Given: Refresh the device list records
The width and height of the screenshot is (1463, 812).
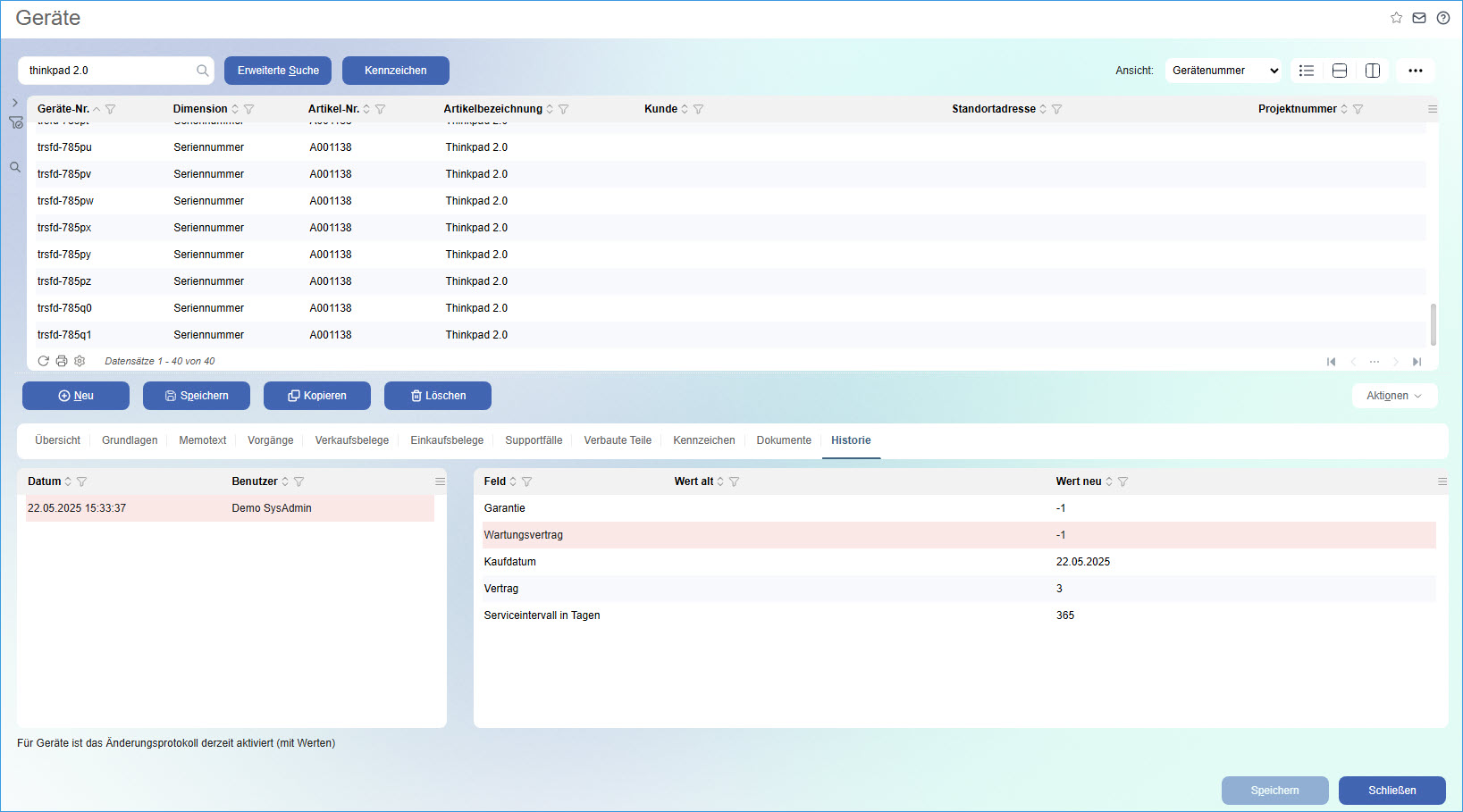Looking at the screenshot, I should coord(43,361).
